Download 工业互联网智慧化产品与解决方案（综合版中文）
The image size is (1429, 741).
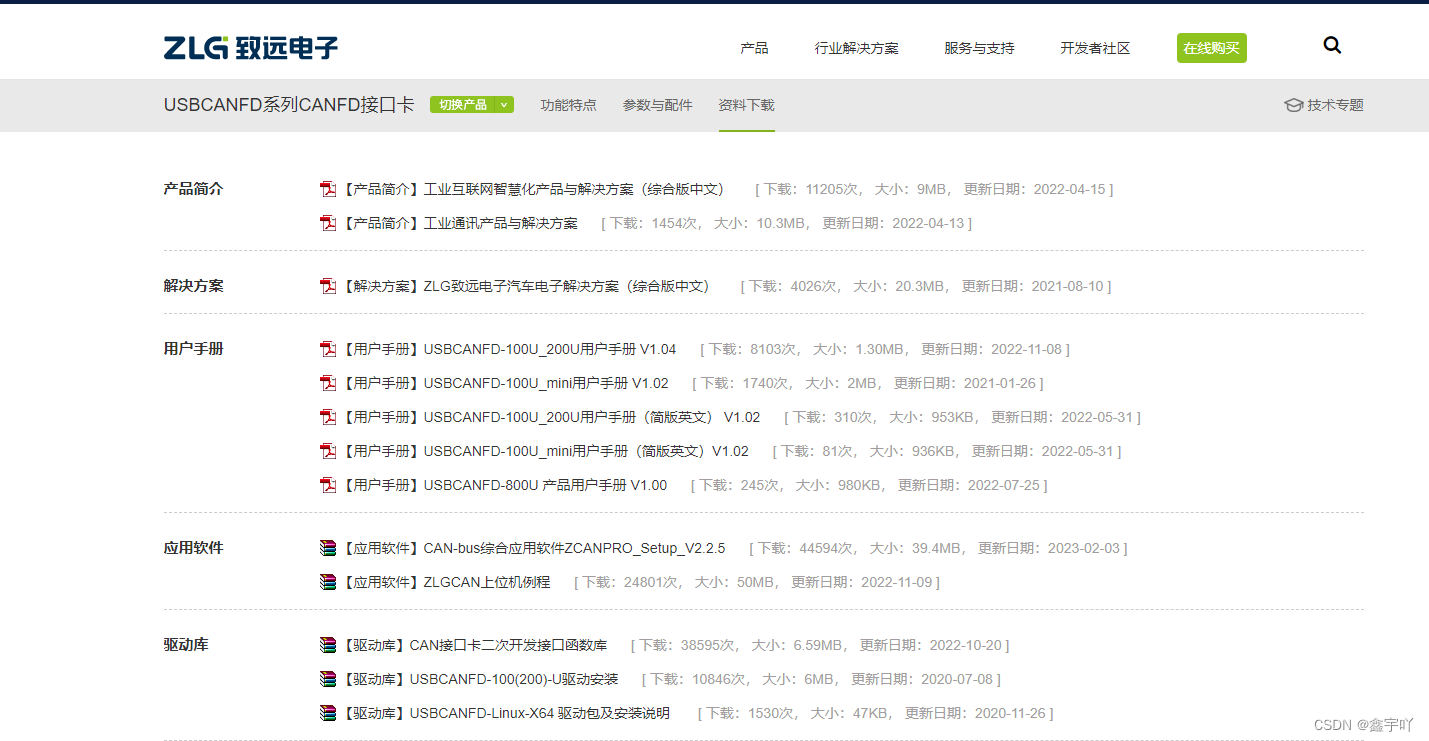pos(532,189)
